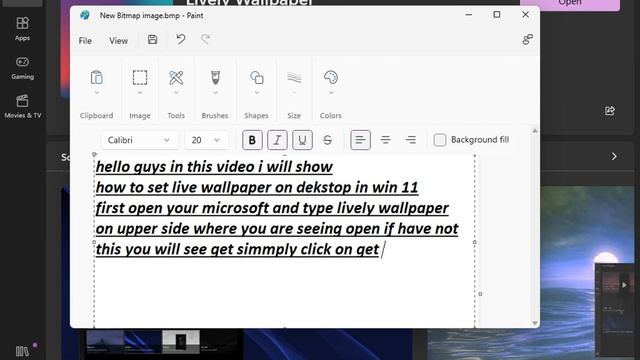Image resolution: width=640 pixels, height=360 pixels.
Task: Open the Clipboard paste icon
Action: (x=97, y=77)
